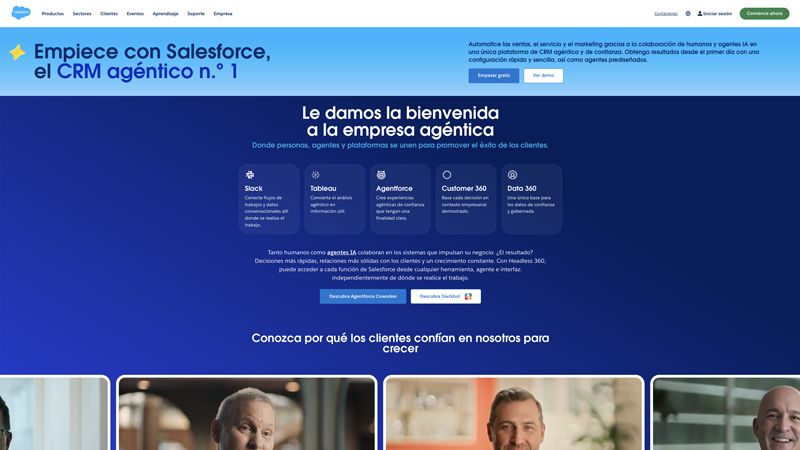This screenshot has width=800, height=450.
Task: Click the Tableau card icon
Action: coord(315,175)
